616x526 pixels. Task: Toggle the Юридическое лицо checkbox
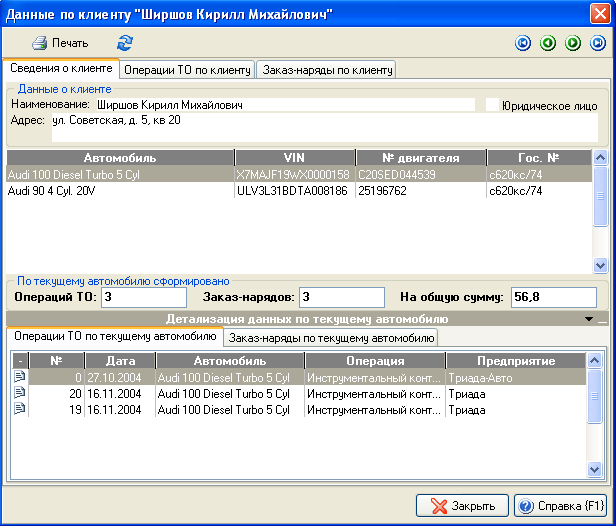pyautogui.click(x=491, y=104)
